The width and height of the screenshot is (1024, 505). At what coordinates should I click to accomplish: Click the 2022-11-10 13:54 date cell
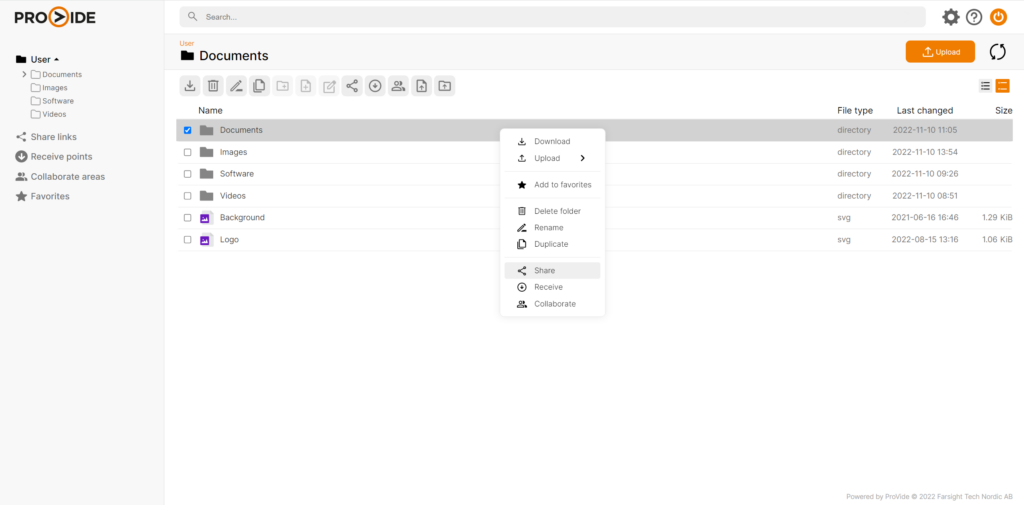925,152
